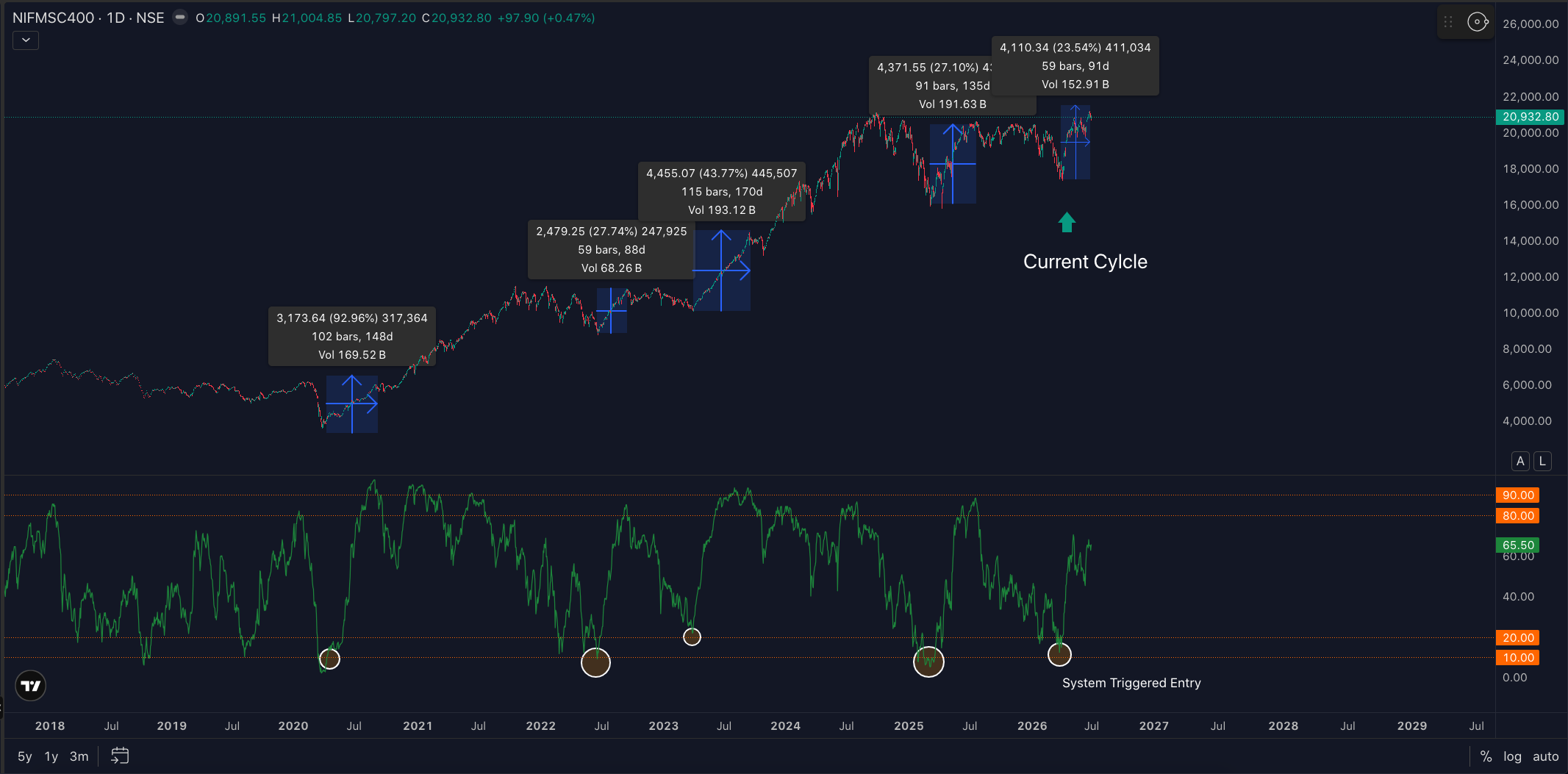The width and height of the screenshot is (1568, 774).
Task: Select the 27.74% measurement label
Action: point(612,249)
